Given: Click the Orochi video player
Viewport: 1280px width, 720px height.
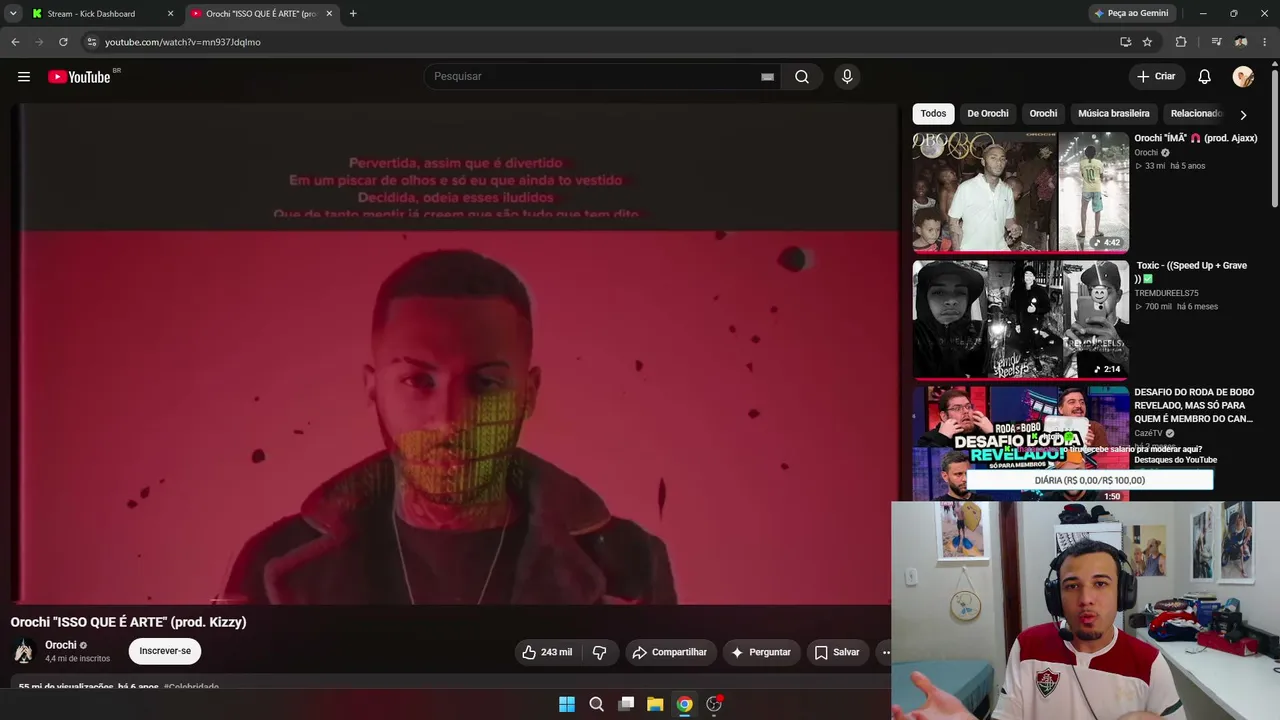Looking at the screenshot, I should [455, 355].
